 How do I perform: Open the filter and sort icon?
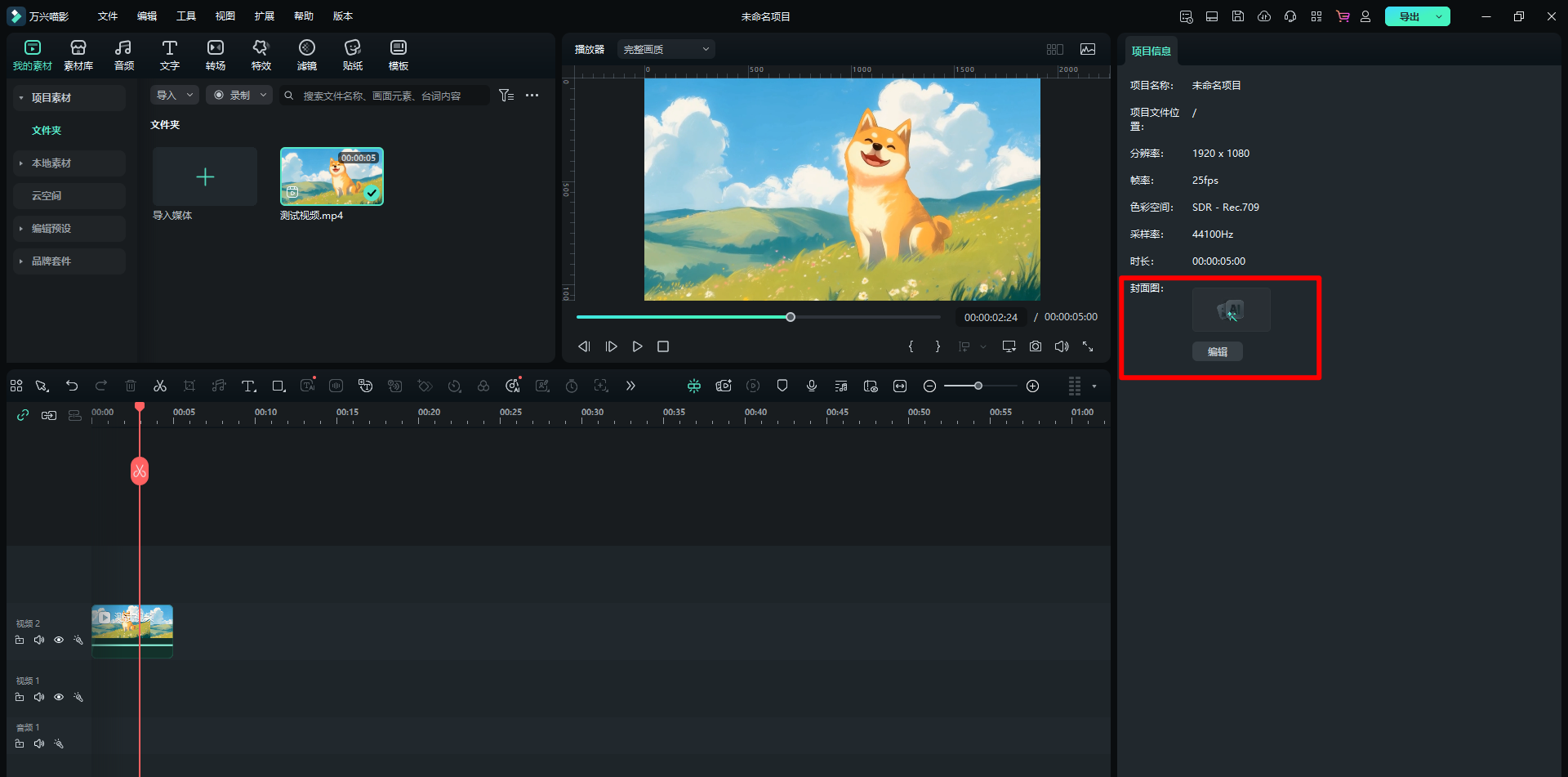tap(506, 96)
